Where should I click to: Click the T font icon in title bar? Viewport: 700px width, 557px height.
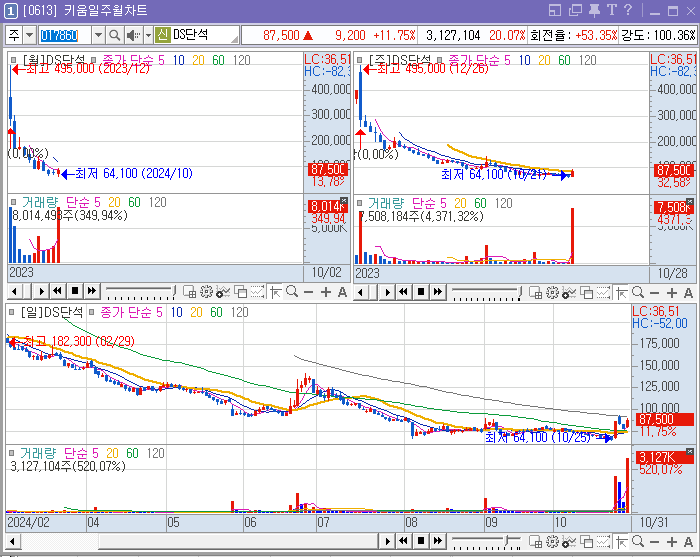click(612, 10)
